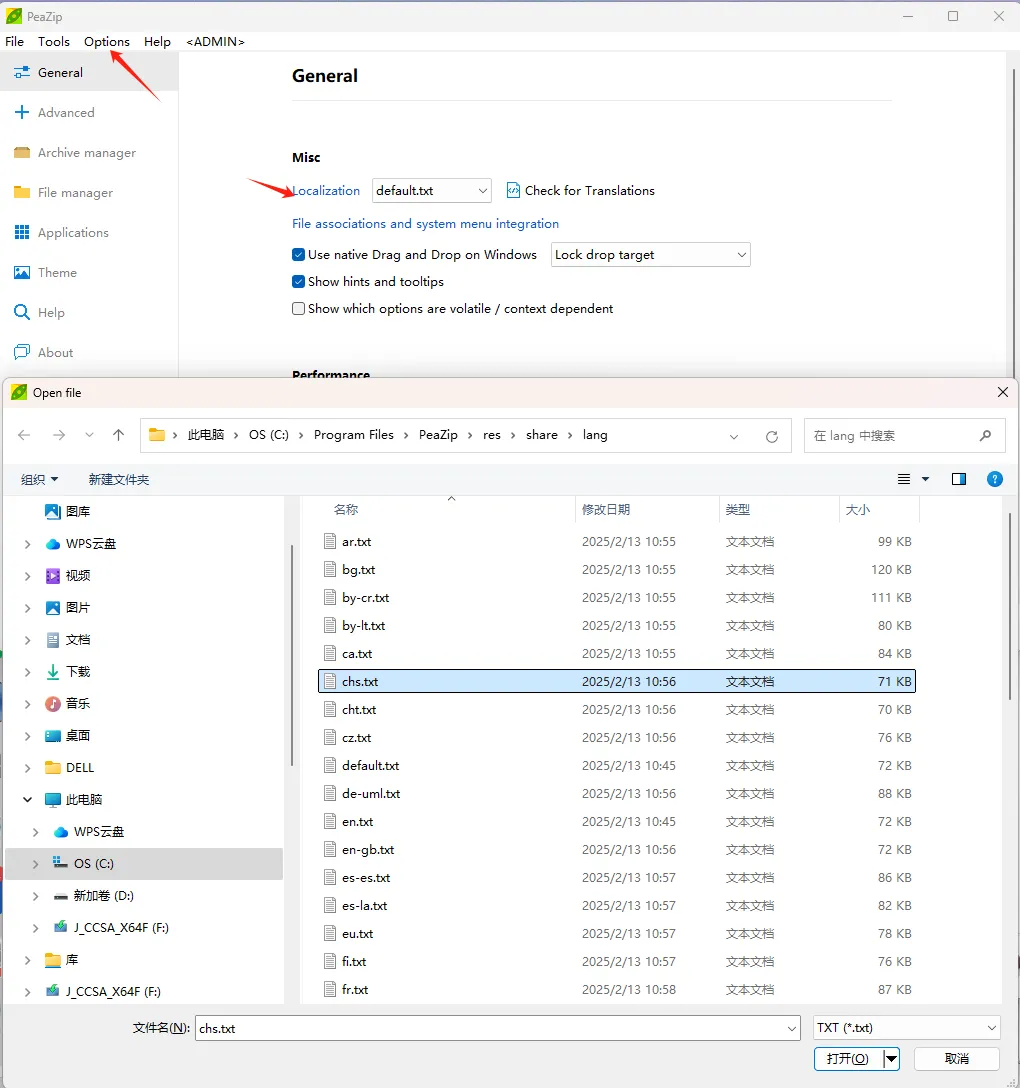Click the navigation tree scrollbar
The image size is (1020, 1088).
(292, 655)
